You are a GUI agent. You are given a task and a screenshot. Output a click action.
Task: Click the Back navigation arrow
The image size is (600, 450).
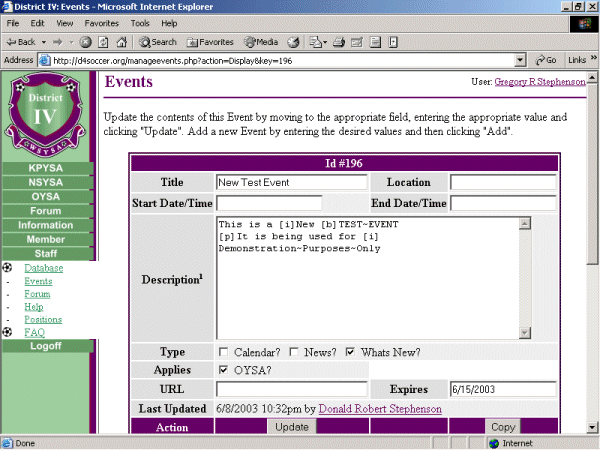click(22, 42)
